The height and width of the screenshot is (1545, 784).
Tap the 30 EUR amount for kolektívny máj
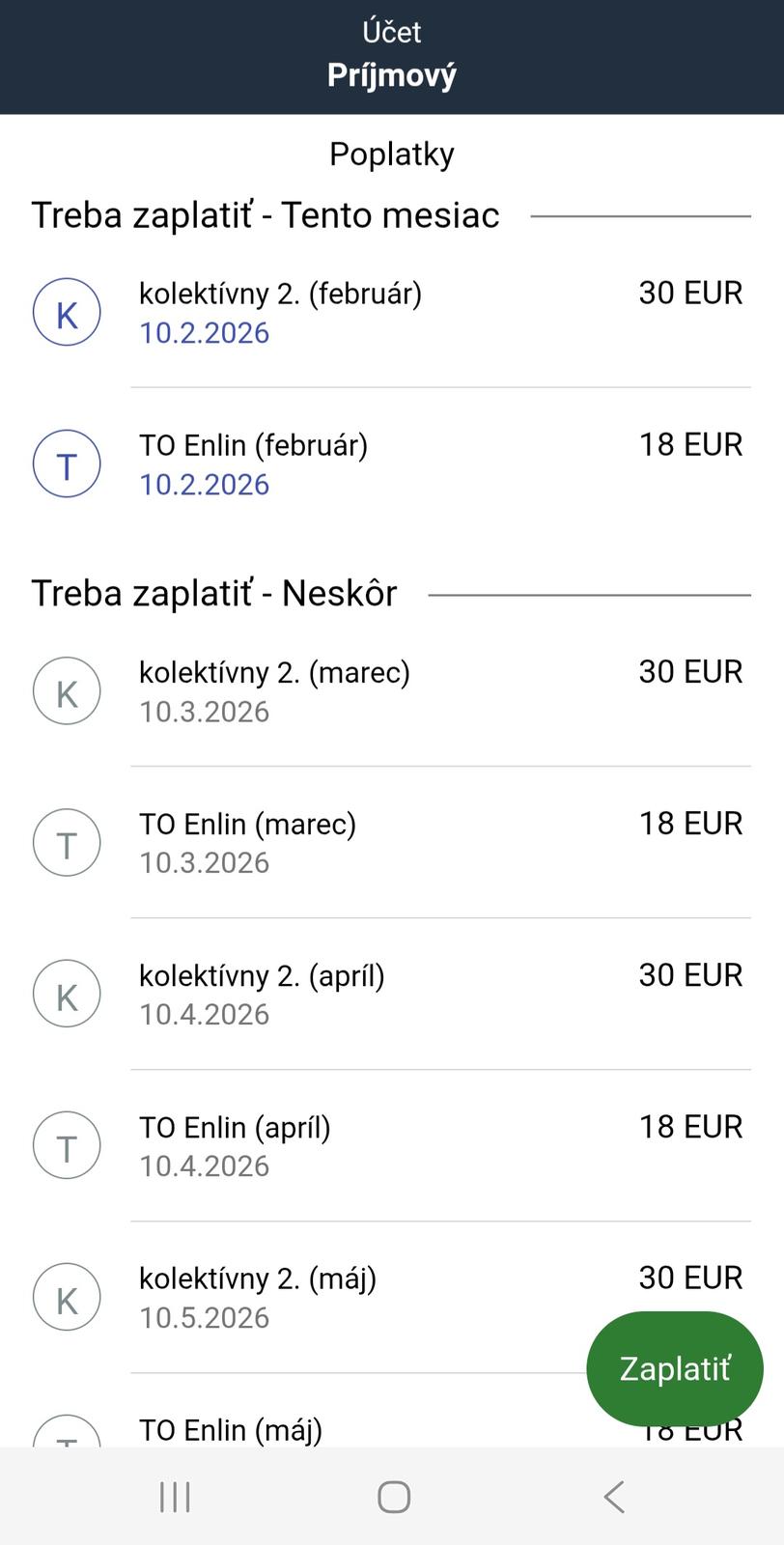pyautogui.click(x=689, y=1278)
